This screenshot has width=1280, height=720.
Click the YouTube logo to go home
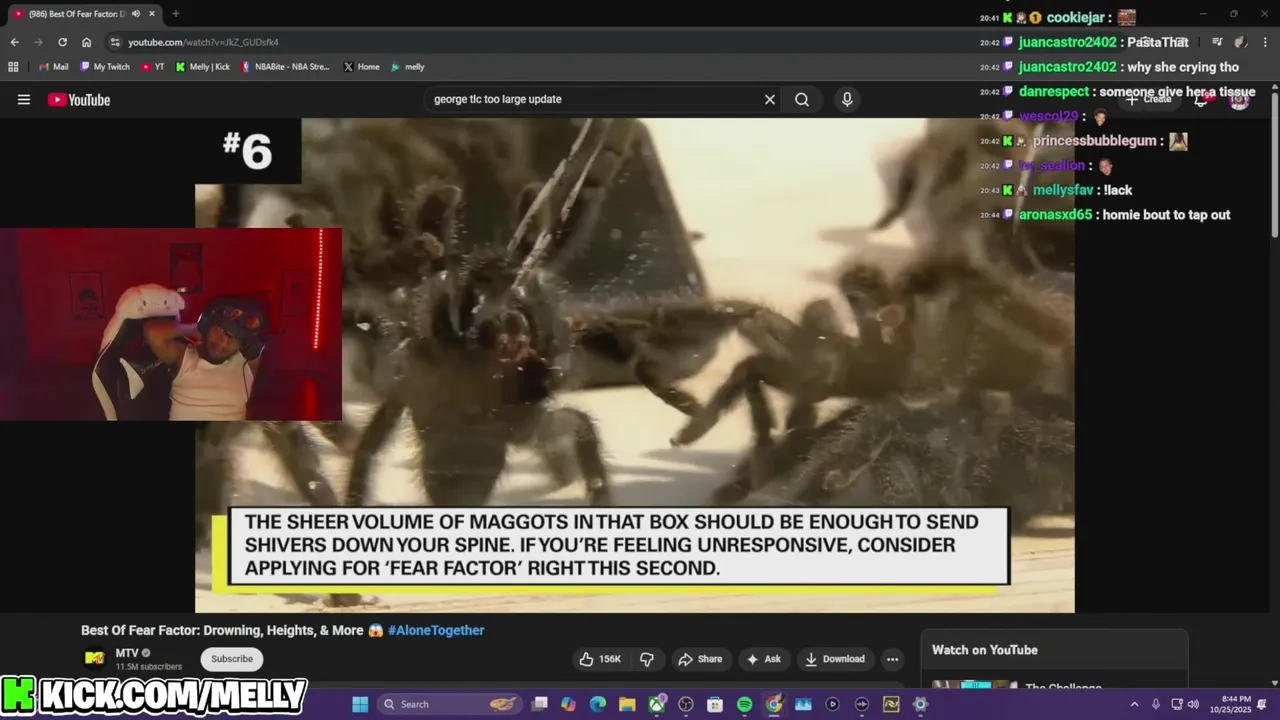click(79, 99)
